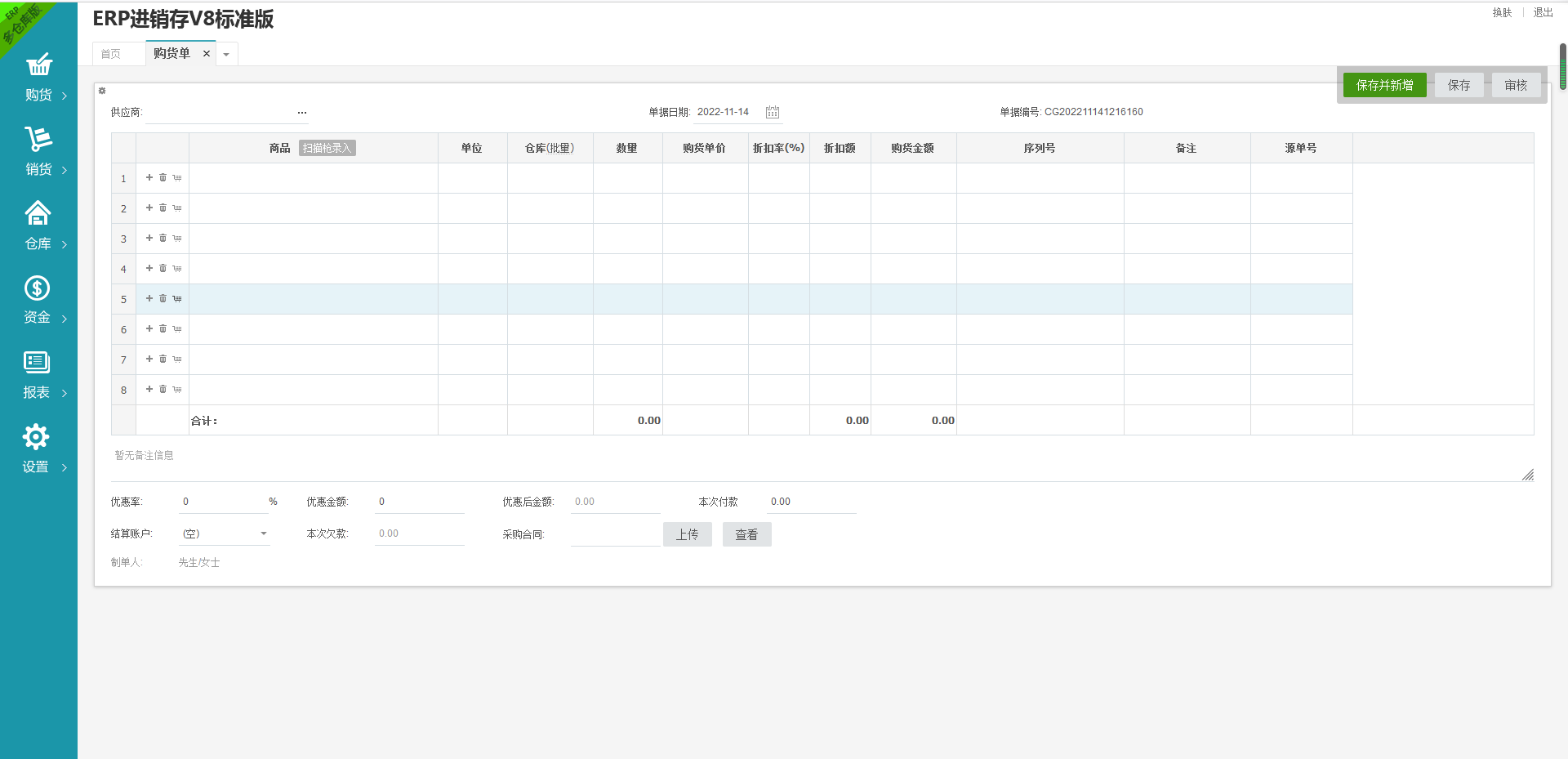1568x759 pixels.
Task: Click the 仓库 warehouse house icon
Action: (x=38, y=213)
